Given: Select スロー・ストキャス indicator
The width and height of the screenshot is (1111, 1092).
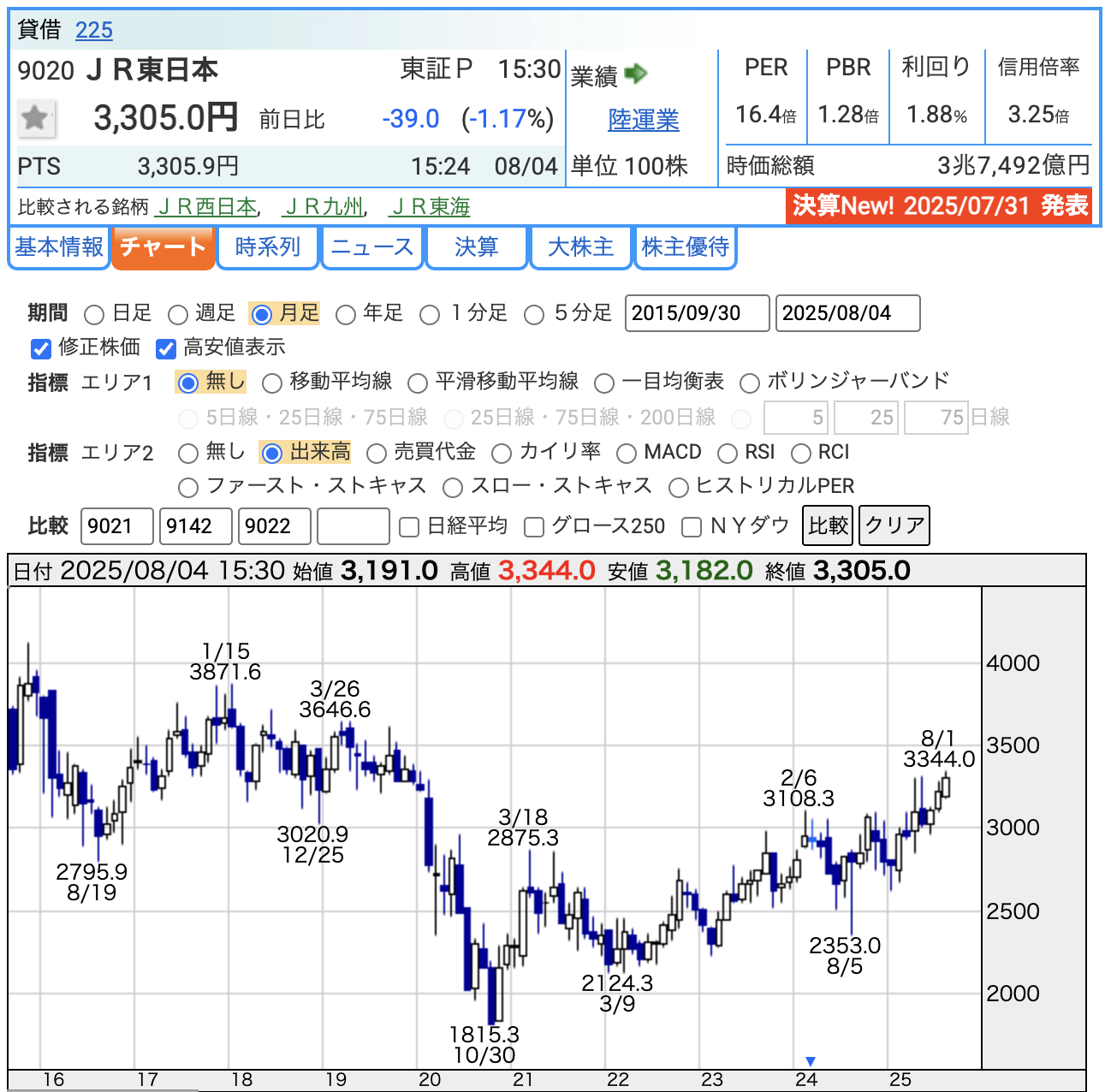Looking at the screenshot, I should click(453, 488).
